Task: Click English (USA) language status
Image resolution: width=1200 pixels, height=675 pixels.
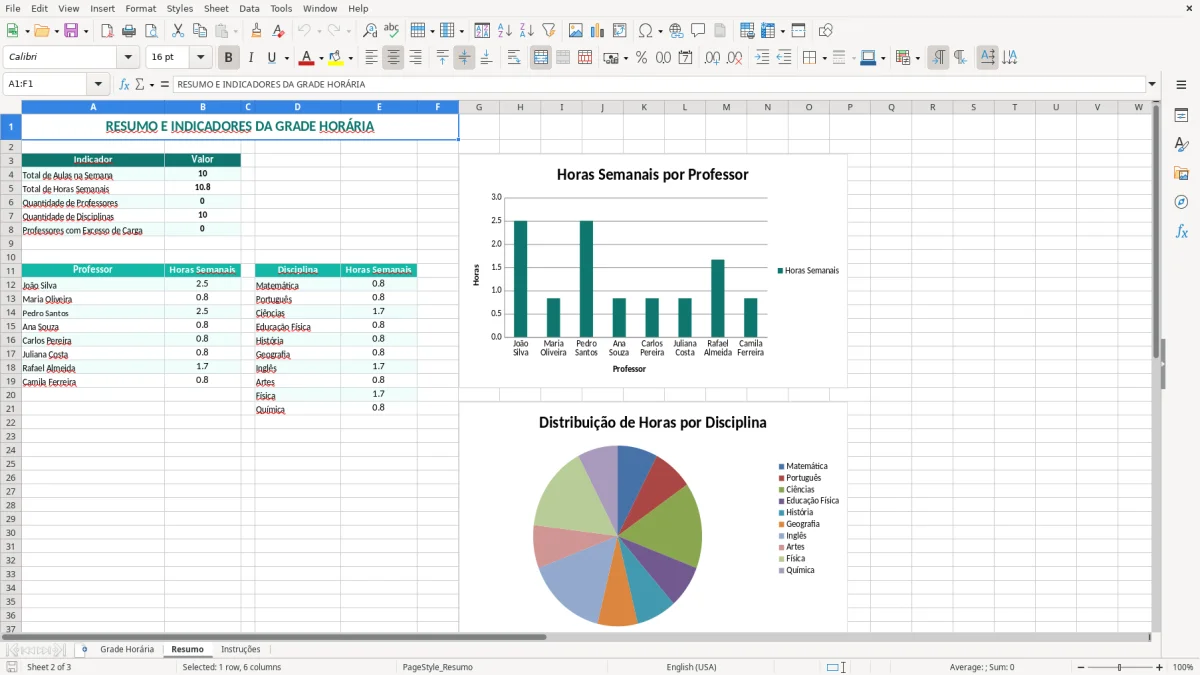Action: tap(692, 667)
